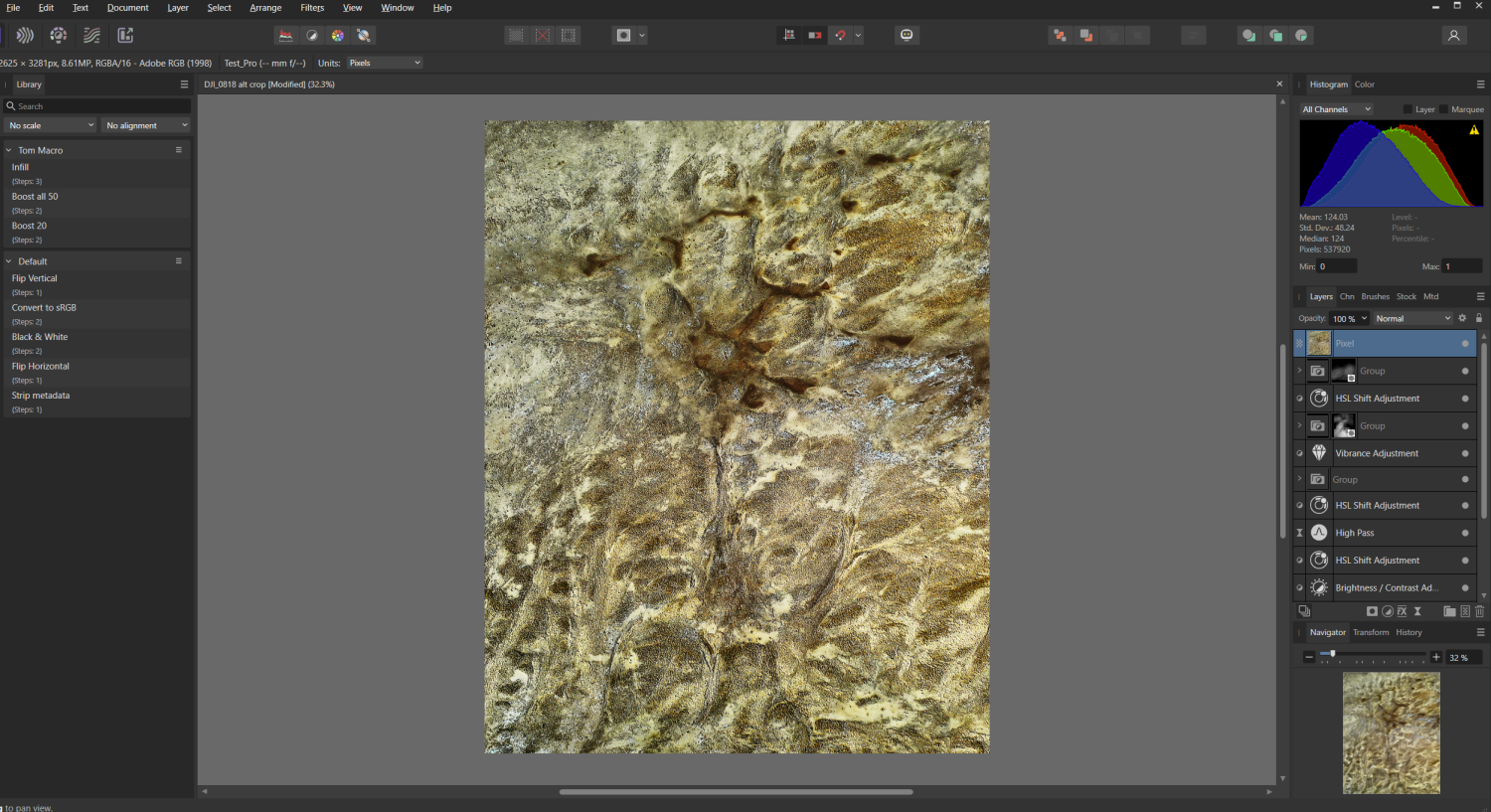Viewport: 1491px width, 812px height.
Task: Apply Auto Levels from the toolbar
Action: (286, 36)
